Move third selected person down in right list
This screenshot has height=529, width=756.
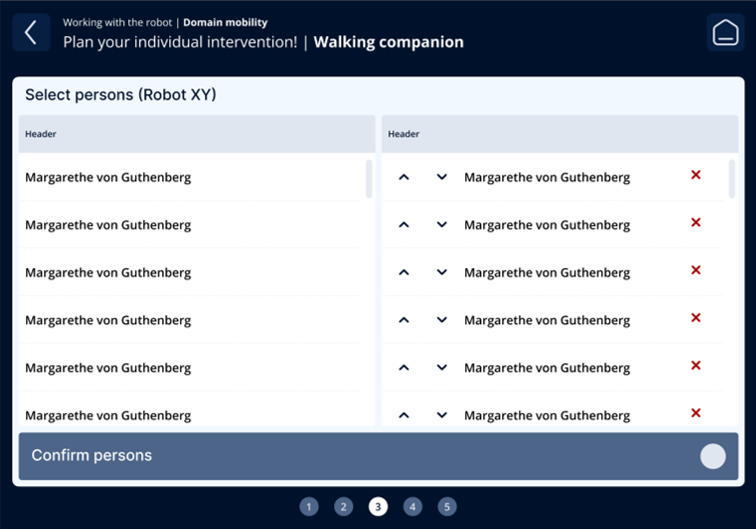click(x=442, y=273)
